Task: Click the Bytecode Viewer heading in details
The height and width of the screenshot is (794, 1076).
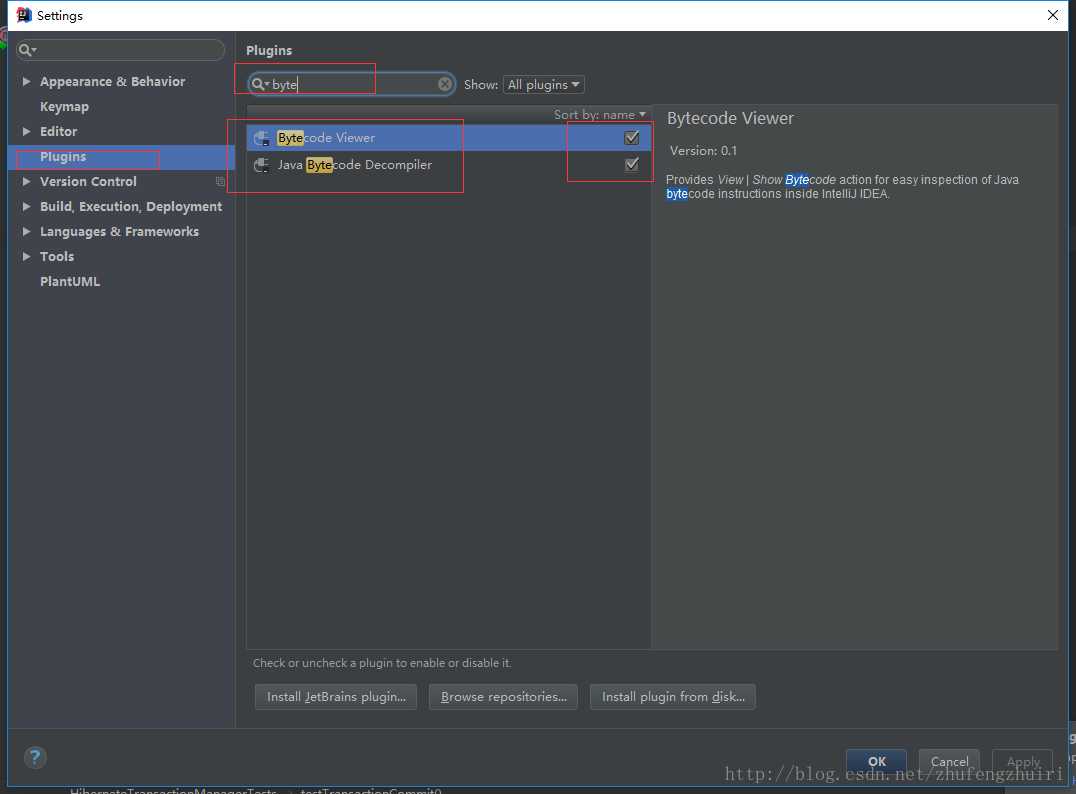Action: click(730, 118)
